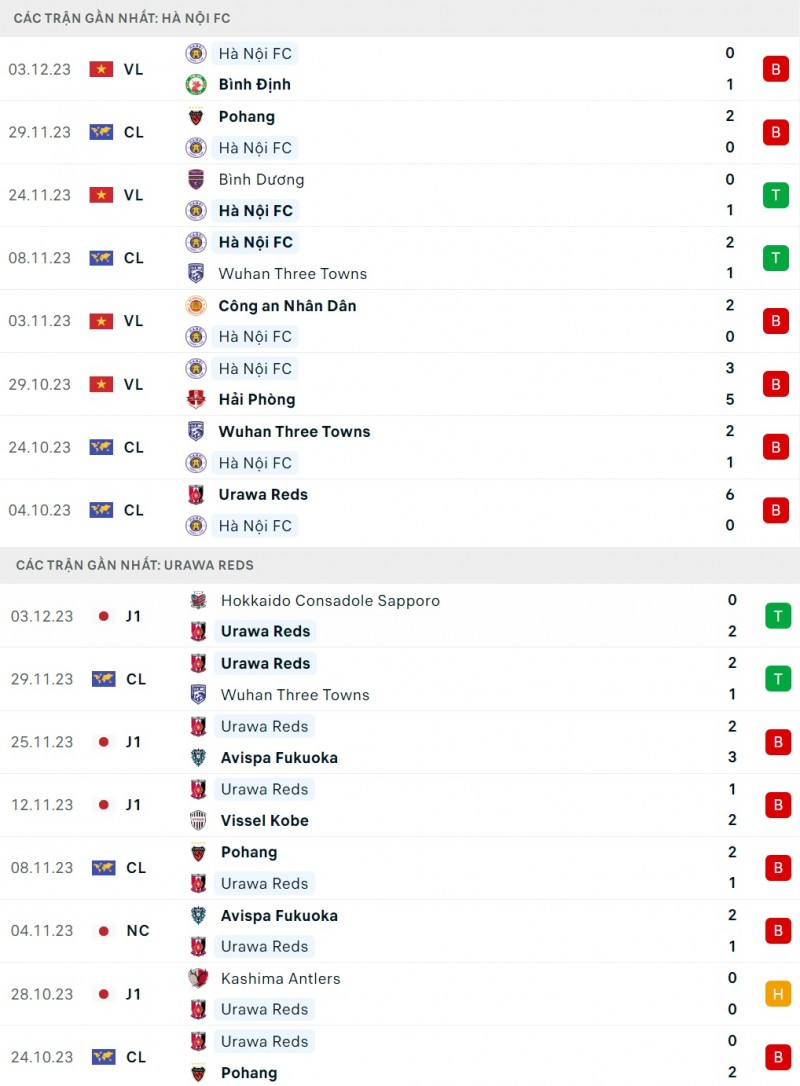Click the 'Các trận gần nhất: Urawa Reds' header

[135, 565]
